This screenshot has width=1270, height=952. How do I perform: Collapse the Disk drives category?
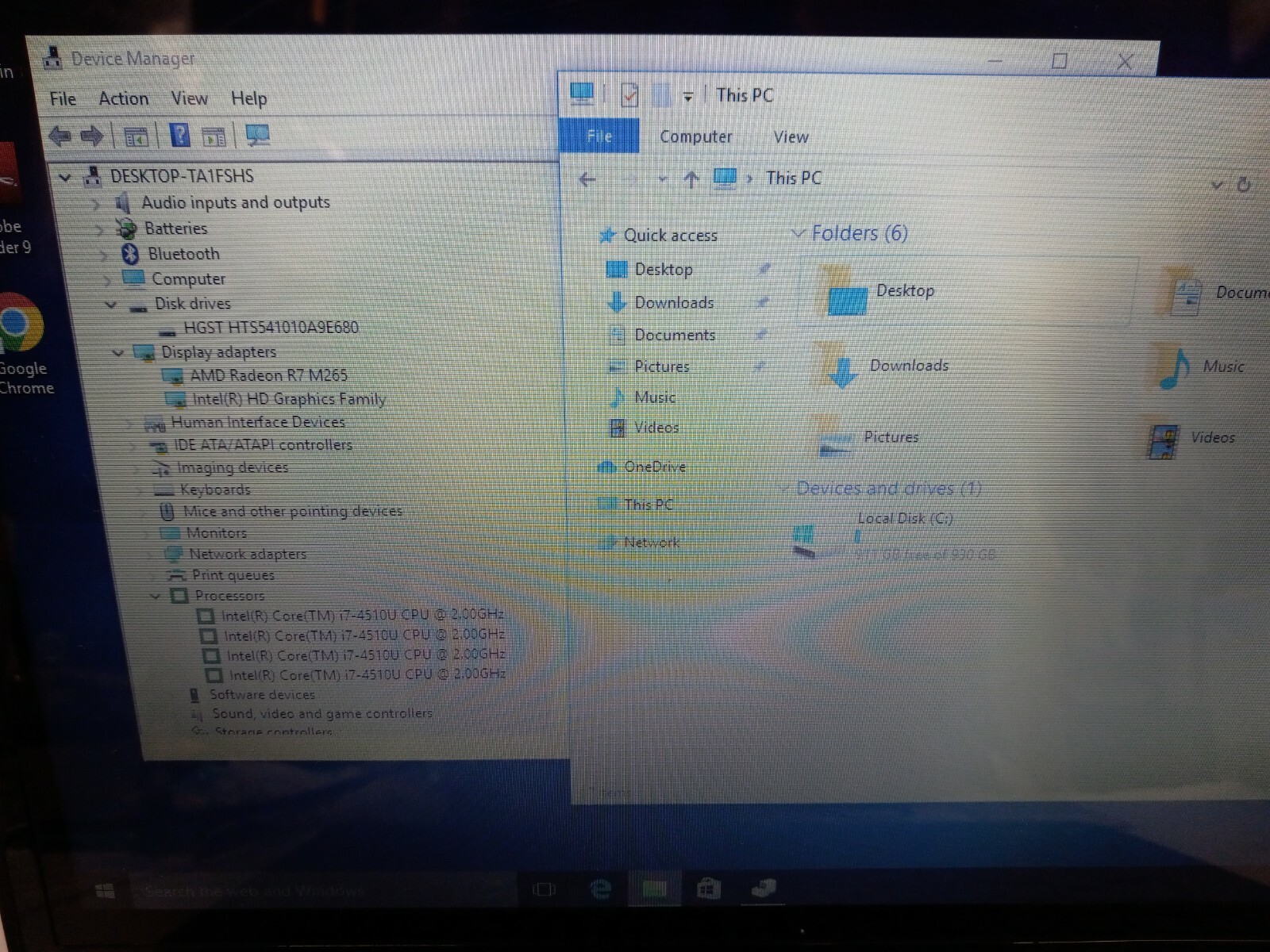coord(111,305)
